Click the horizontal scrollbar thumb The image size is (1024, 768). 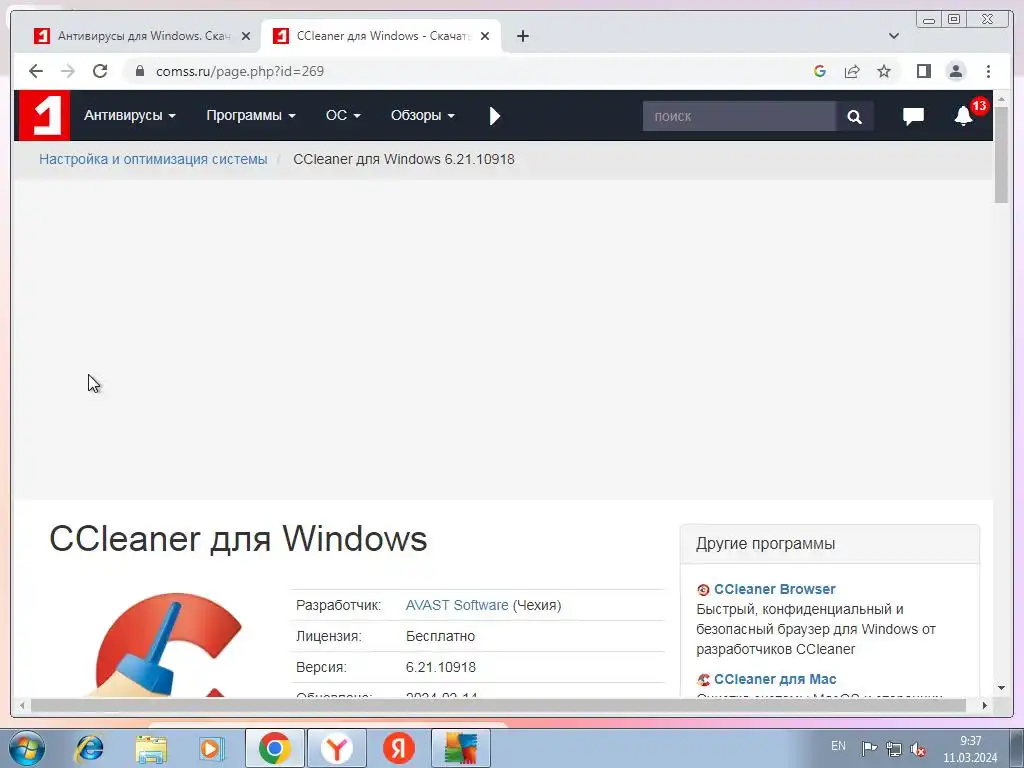(498, 705)
